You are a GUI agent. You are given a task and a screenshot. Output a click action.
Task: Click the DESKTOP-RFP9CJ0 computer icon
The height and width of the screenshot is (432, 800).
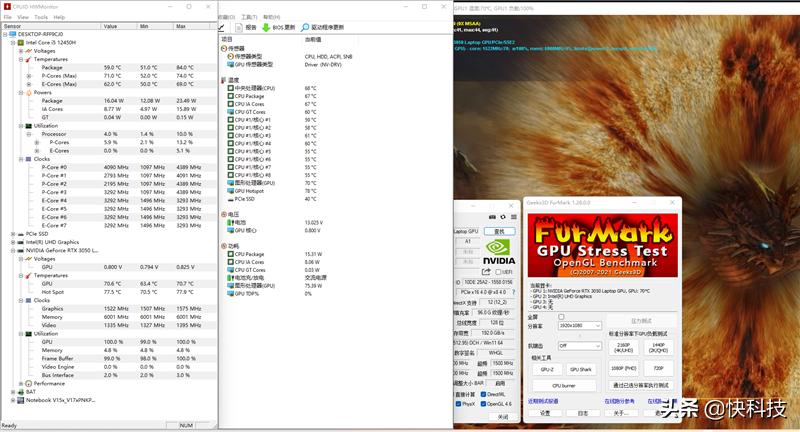coord(13,34)
